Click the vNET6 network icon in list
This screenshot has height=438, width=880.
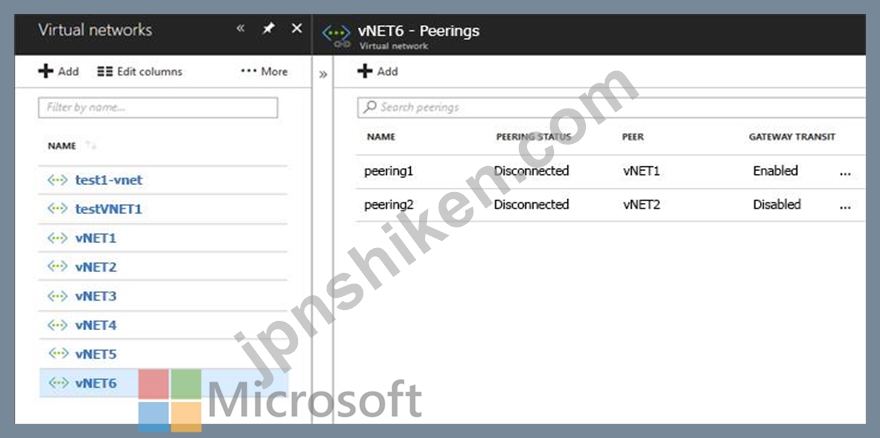pos(57,383)
